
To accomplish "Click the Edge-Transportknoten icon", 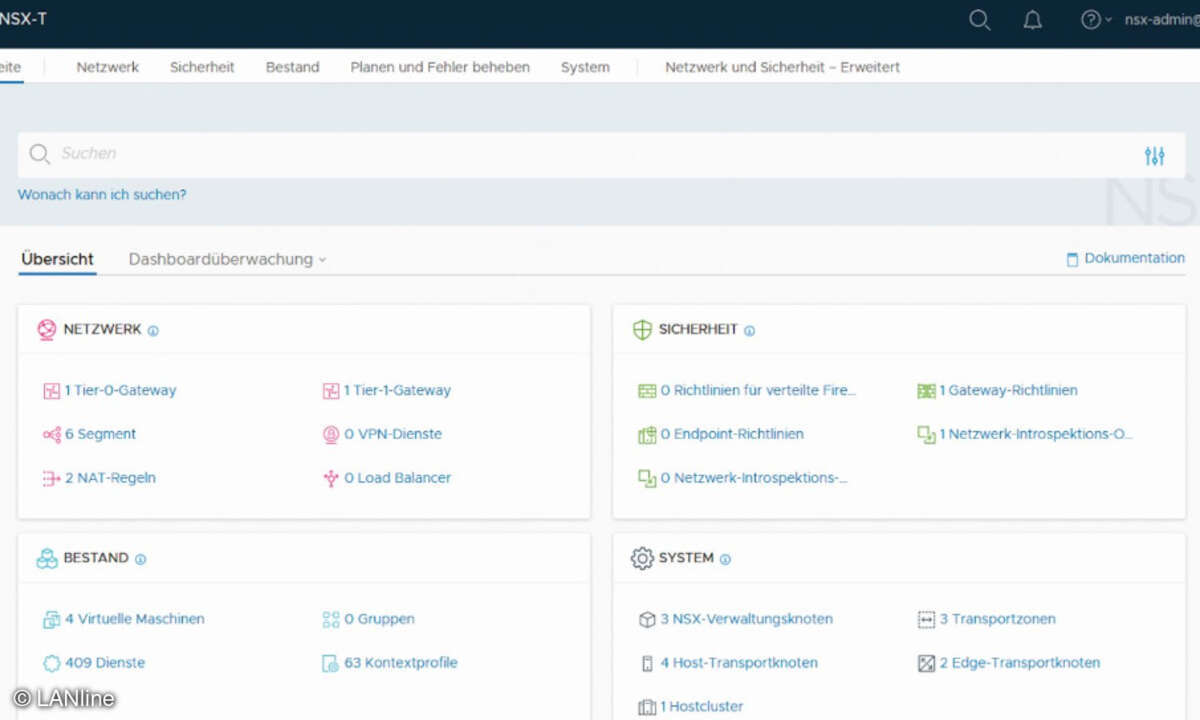I will click(926, 663).
